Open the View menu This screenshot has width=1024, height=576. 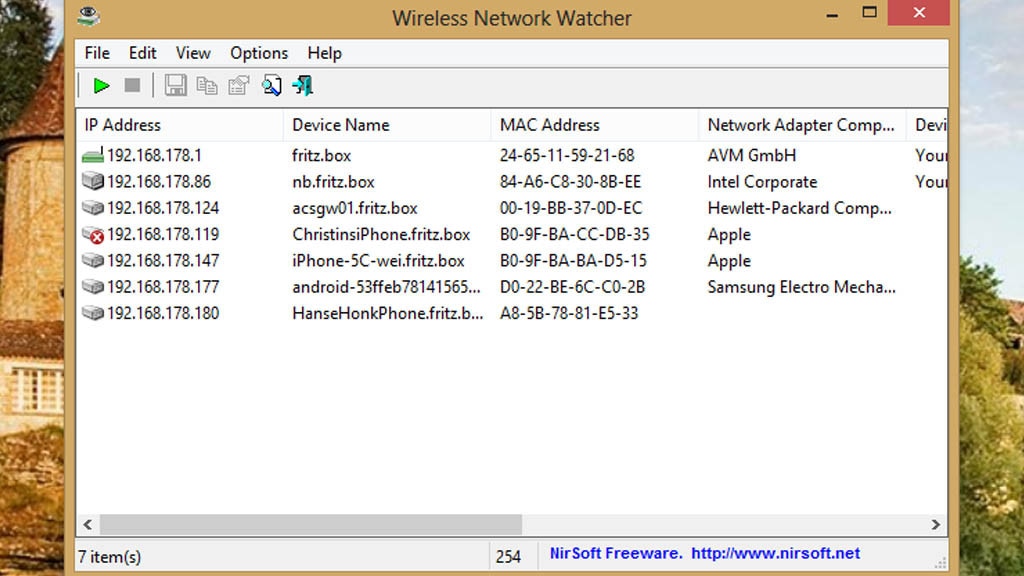tap(192, 53)
